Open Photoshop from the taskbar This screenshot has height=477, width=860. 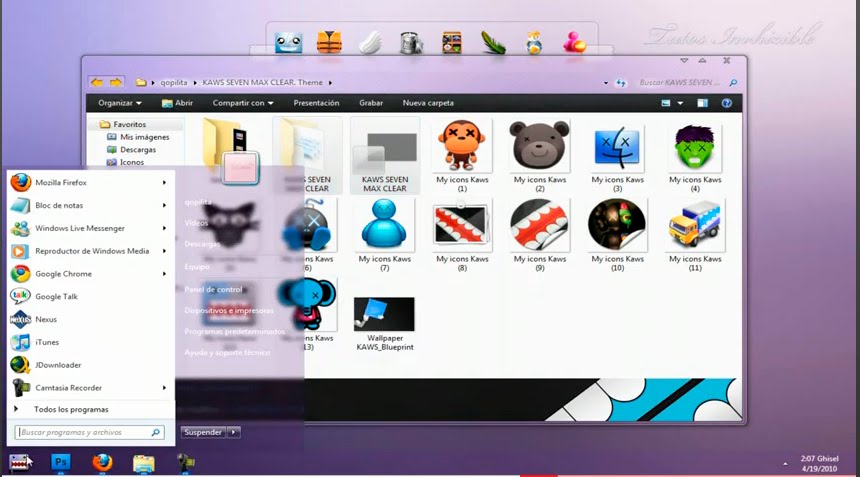(x=60, y=462)
